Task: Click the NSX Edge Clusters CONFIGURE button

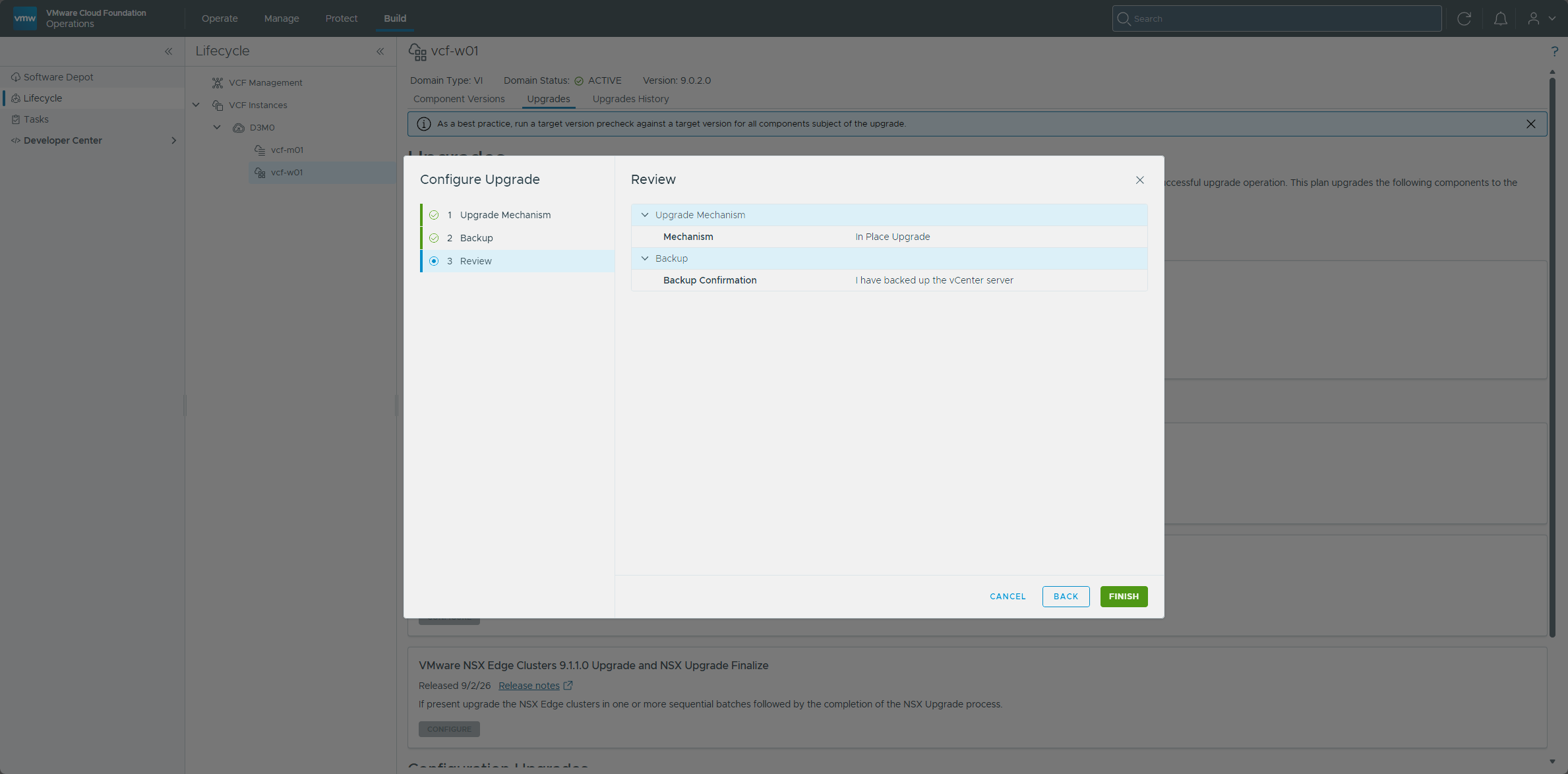Action: point(449,729)
